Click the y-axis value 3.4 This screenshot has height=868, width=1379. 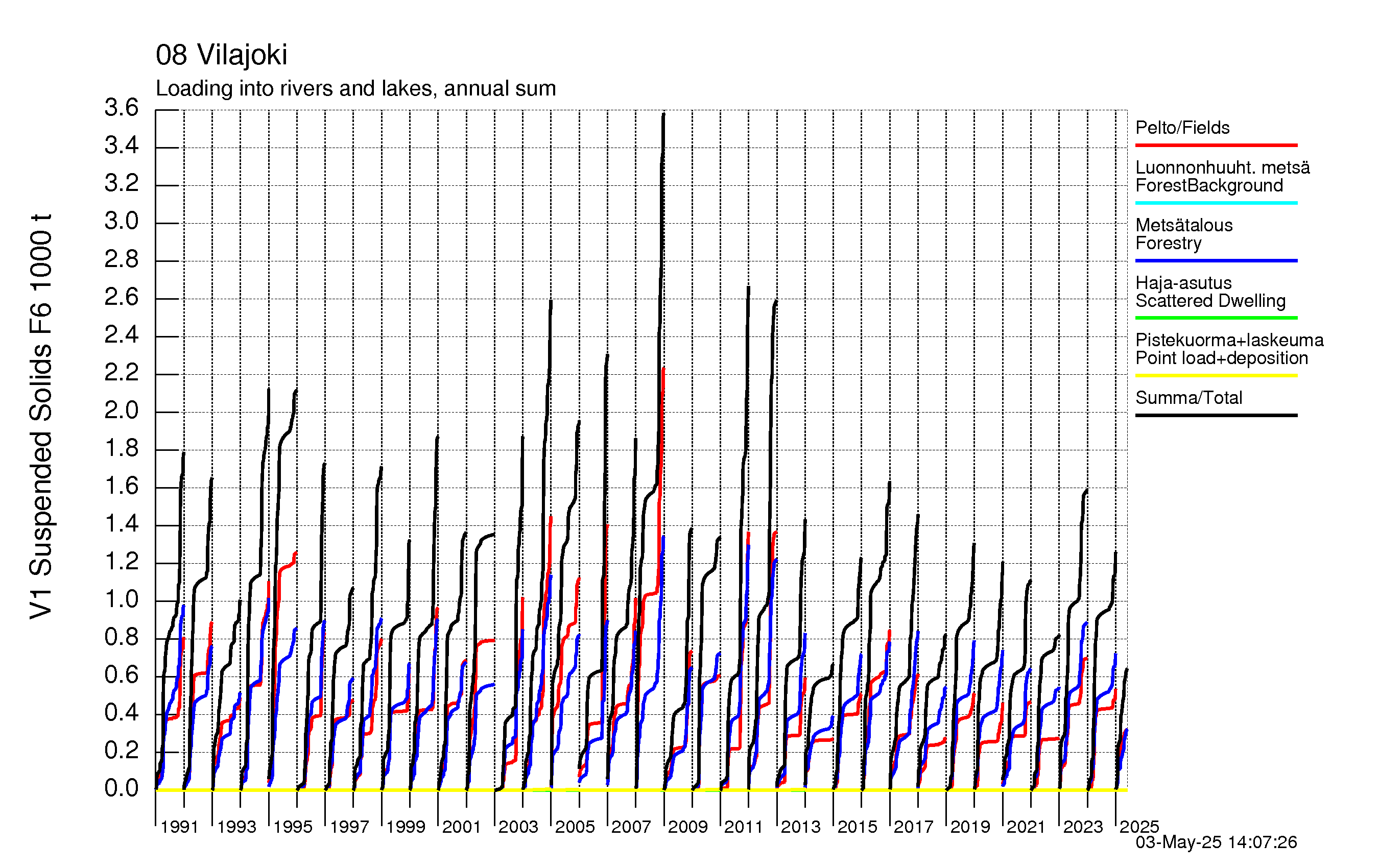tap(122, 146)
